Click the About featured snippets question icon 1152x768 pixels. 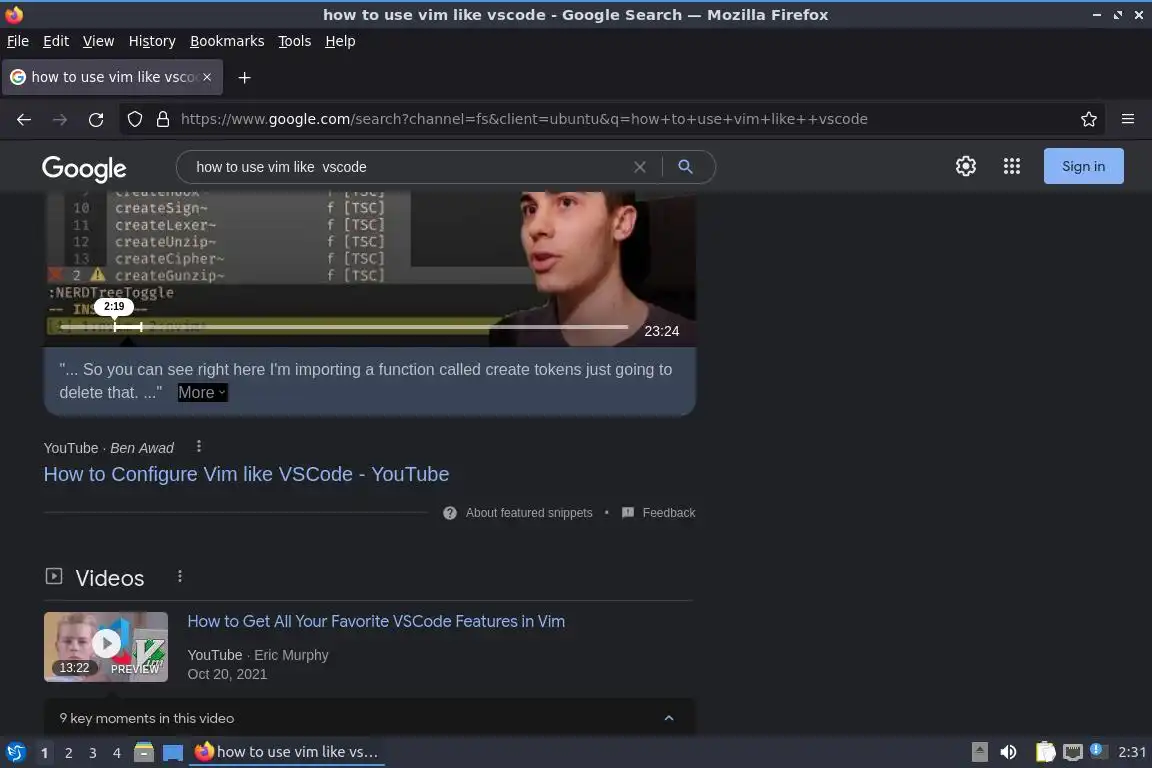click(450, 513)
